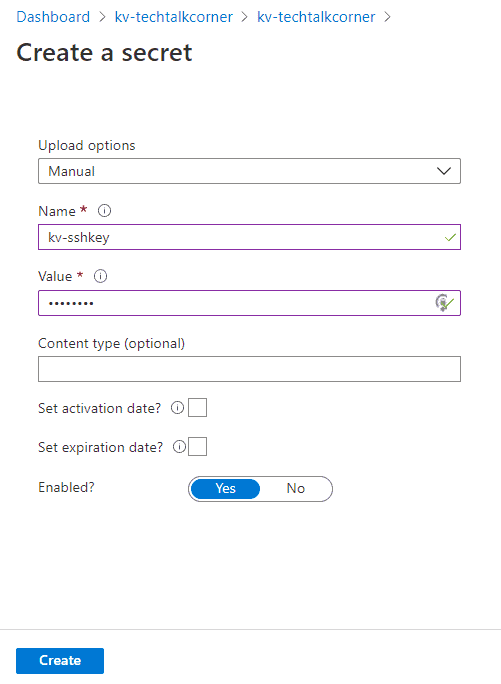
Task: Open the Upload options dropdown arrow
Action: tap(444, 171)
